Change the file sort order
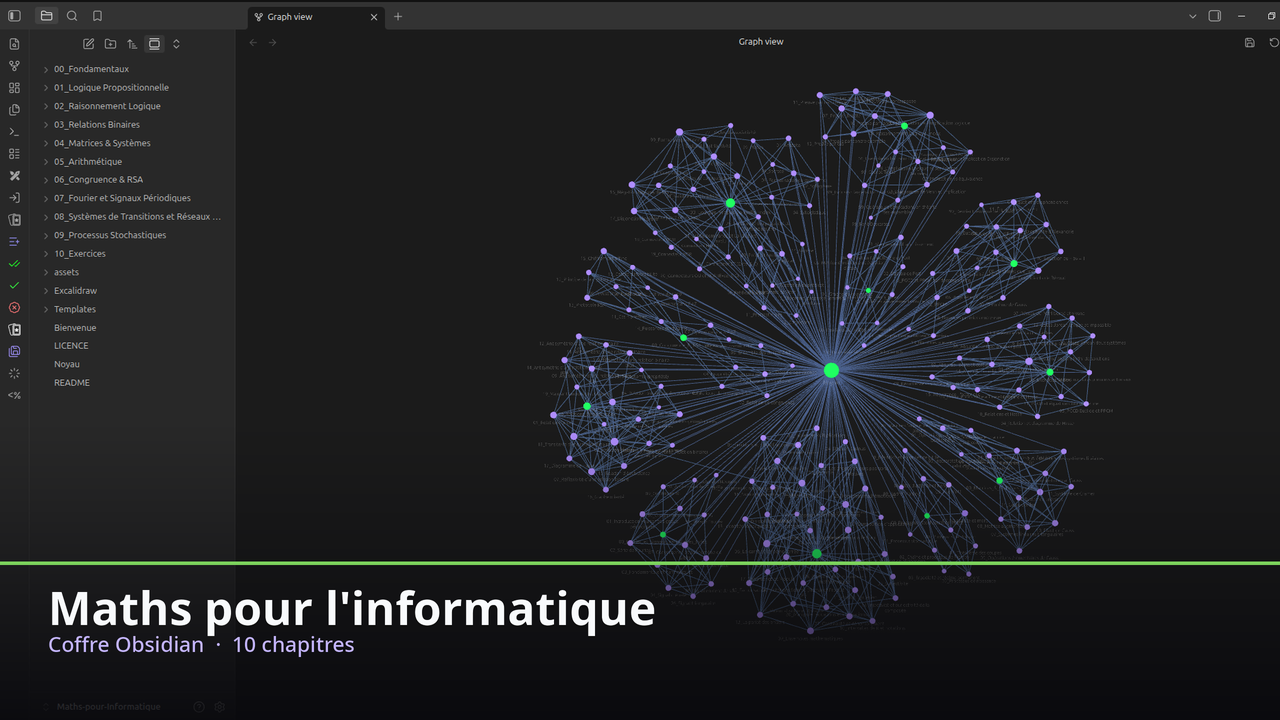The width and height of the screenshot is (1280, 720). tap(132, 44)
